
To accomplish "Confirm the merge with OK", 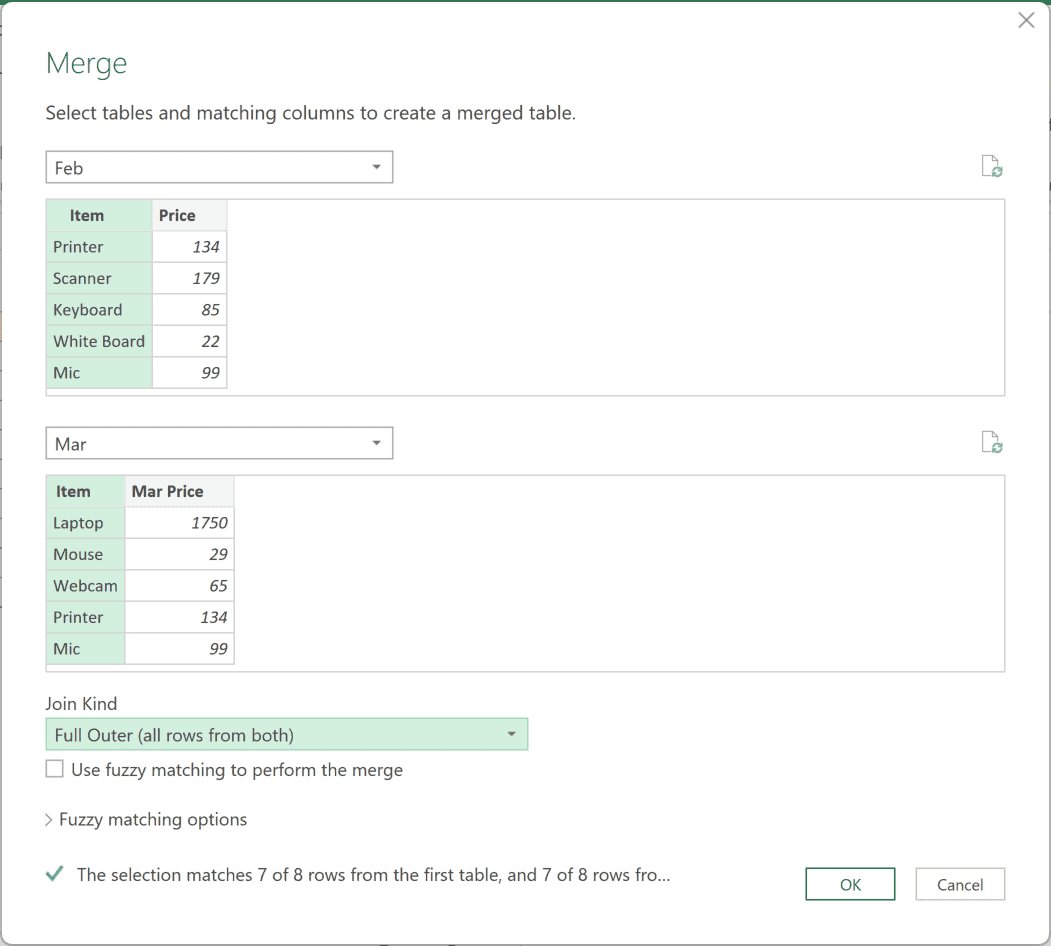I will click(x=850, y=884).
